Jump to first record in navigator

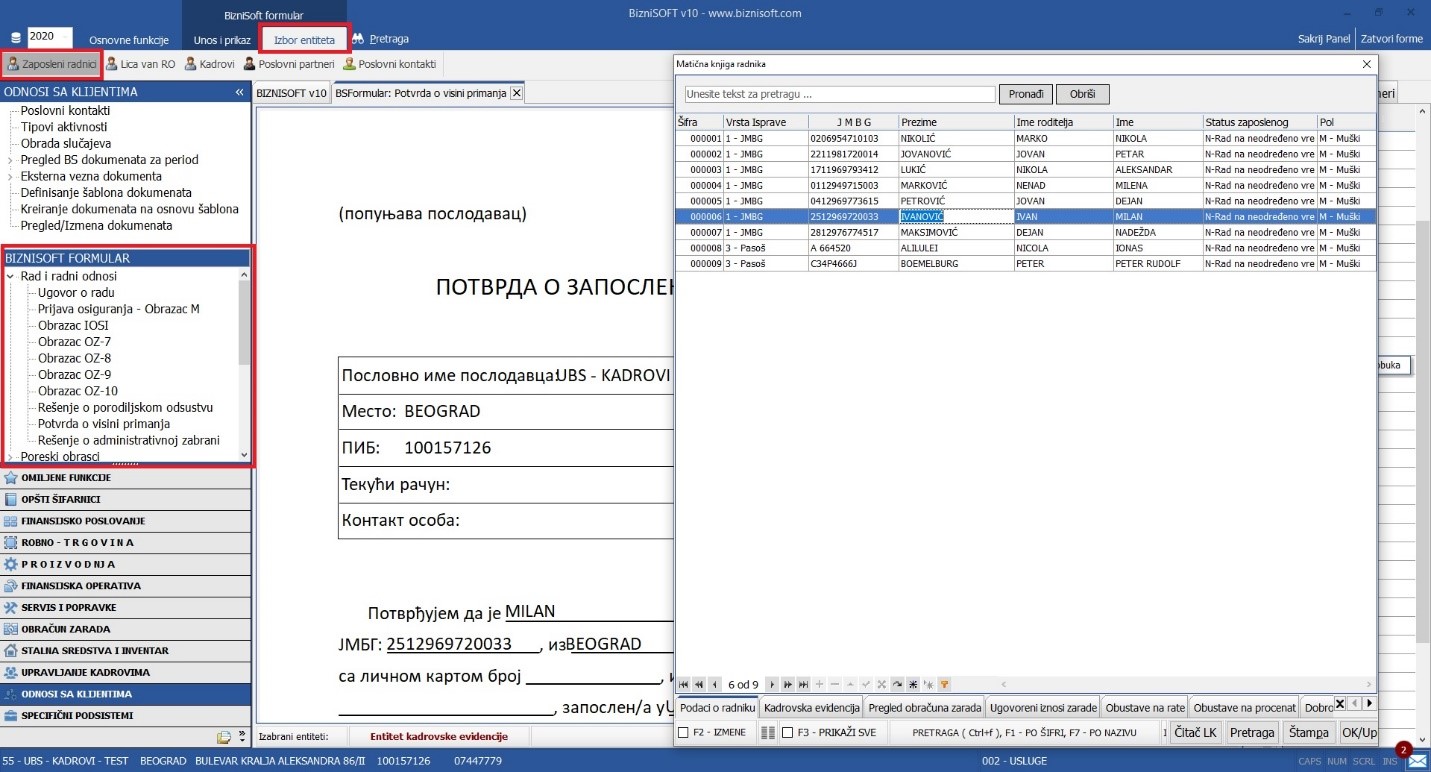tap(683, 684)
